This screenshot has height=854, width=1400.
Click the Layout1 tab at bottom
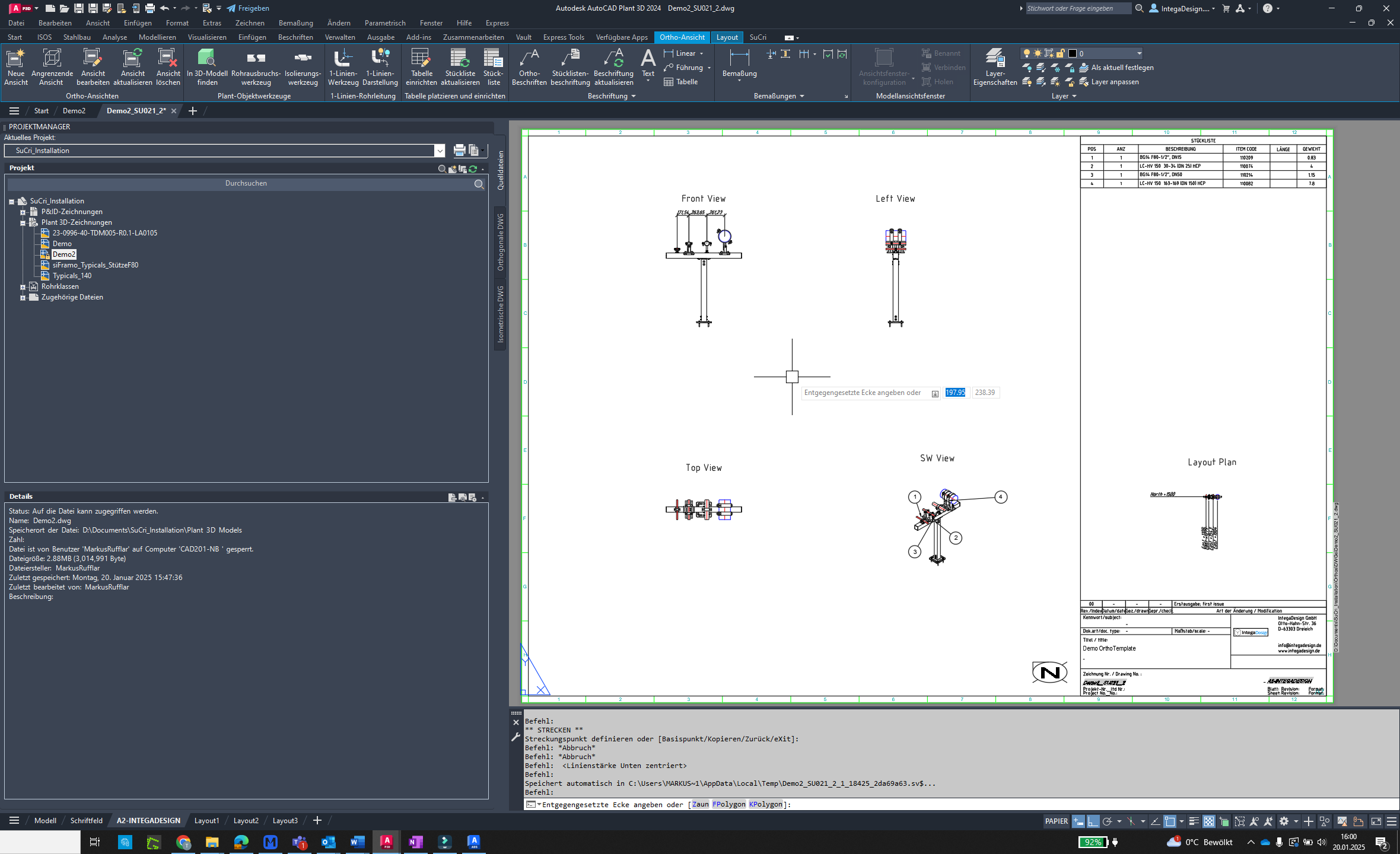click(206, 820)
